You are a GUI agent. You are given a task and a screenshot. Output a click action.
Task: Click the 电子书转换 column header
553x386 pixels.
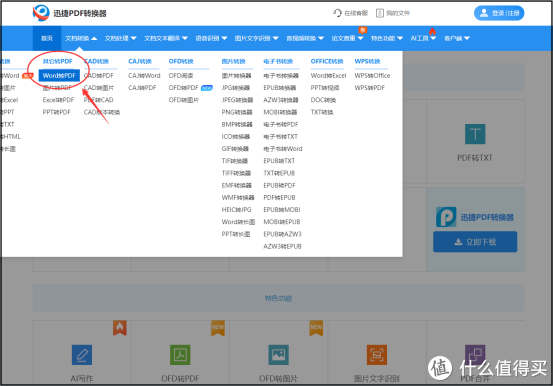[x=278, y=61]
